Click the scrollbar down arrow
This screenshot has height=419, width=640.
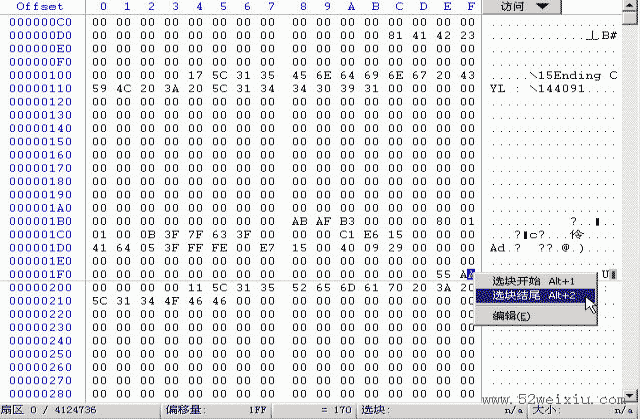[629, 396]
